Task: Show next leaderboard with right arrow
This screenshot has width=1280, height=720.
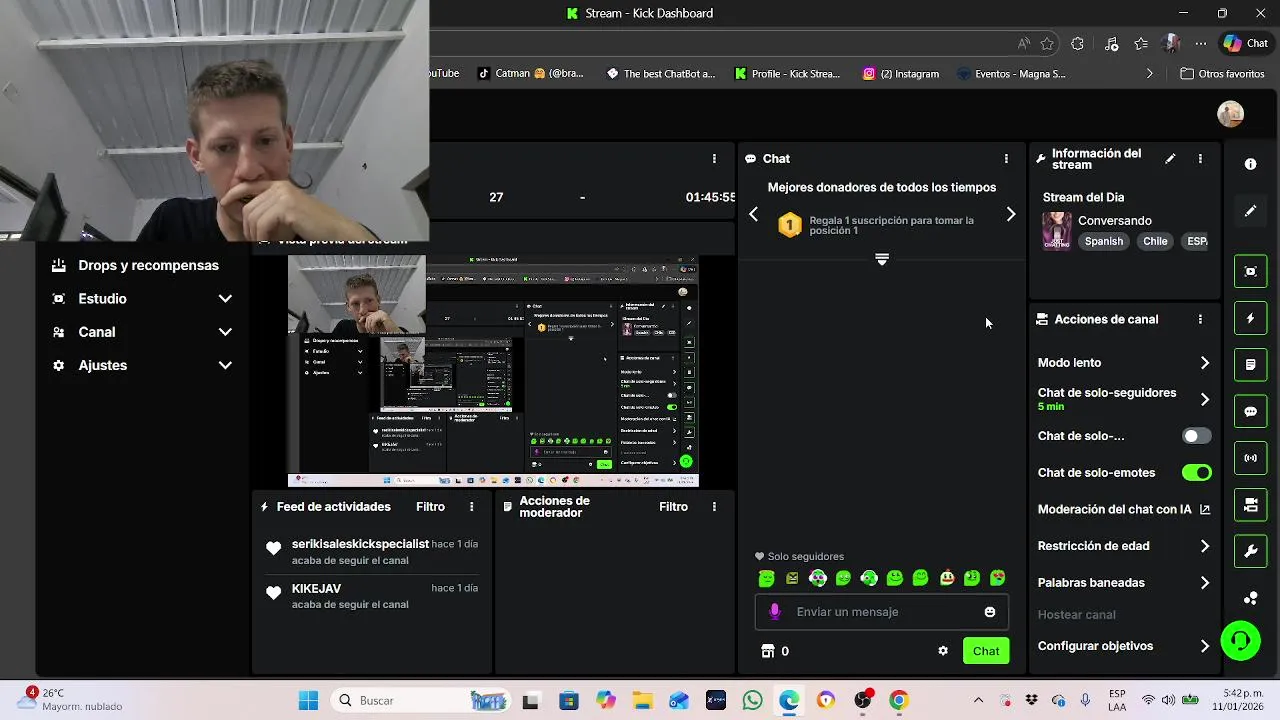Action: pyautogui.click(x=1010, y=214)
